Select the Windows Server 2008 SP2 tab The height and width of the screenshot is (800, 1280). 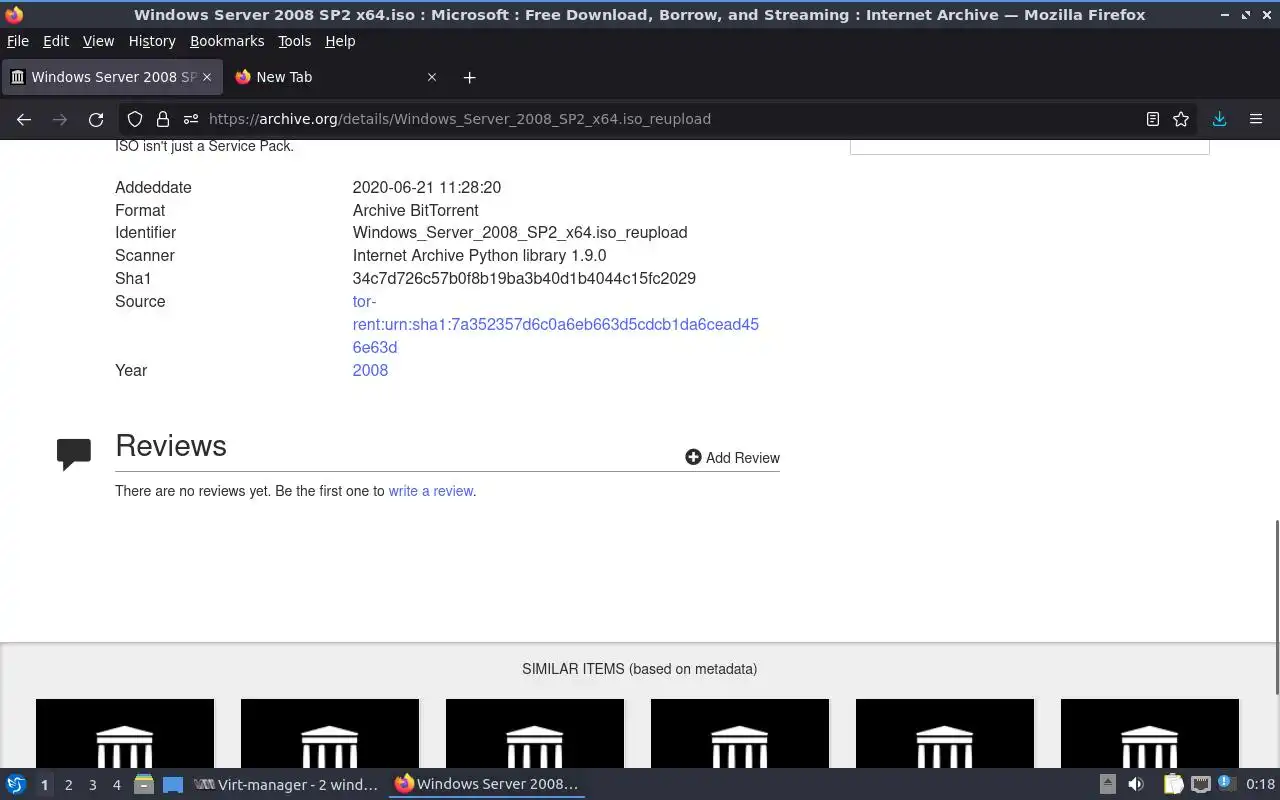(x=111, y=77)
